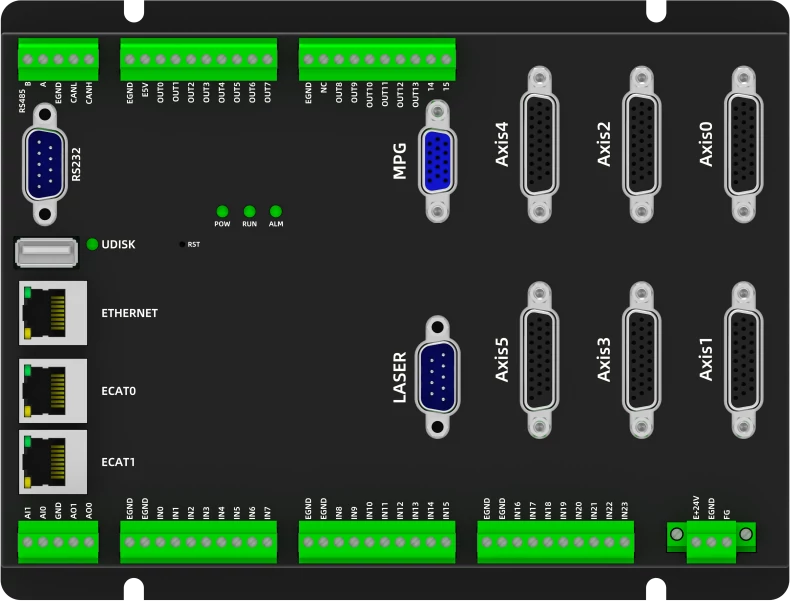Click the POW status LED

click(x=222, y=211)
